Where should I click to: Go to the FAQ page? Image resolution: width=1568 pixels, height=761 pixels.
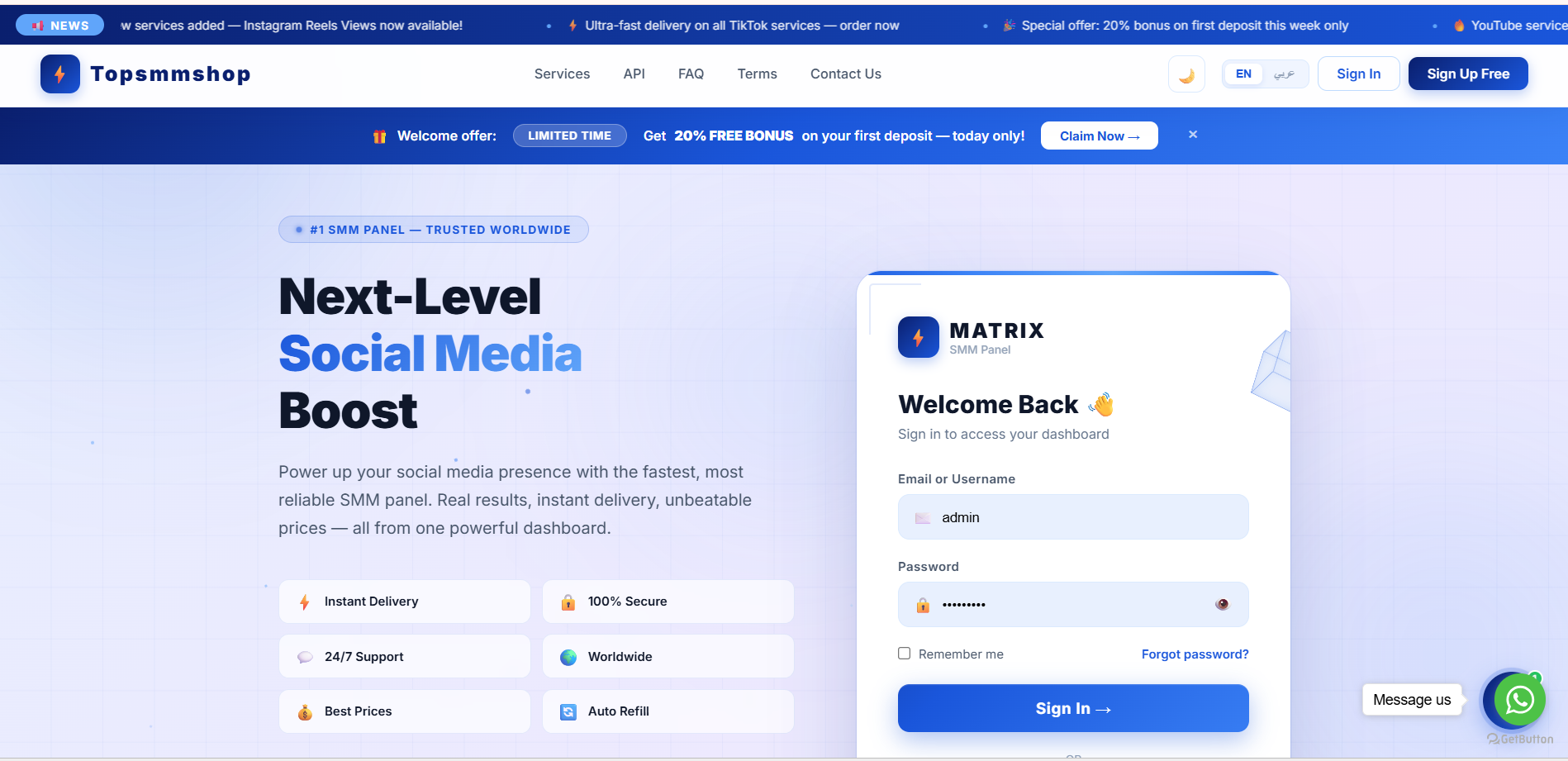coord(691,74)
